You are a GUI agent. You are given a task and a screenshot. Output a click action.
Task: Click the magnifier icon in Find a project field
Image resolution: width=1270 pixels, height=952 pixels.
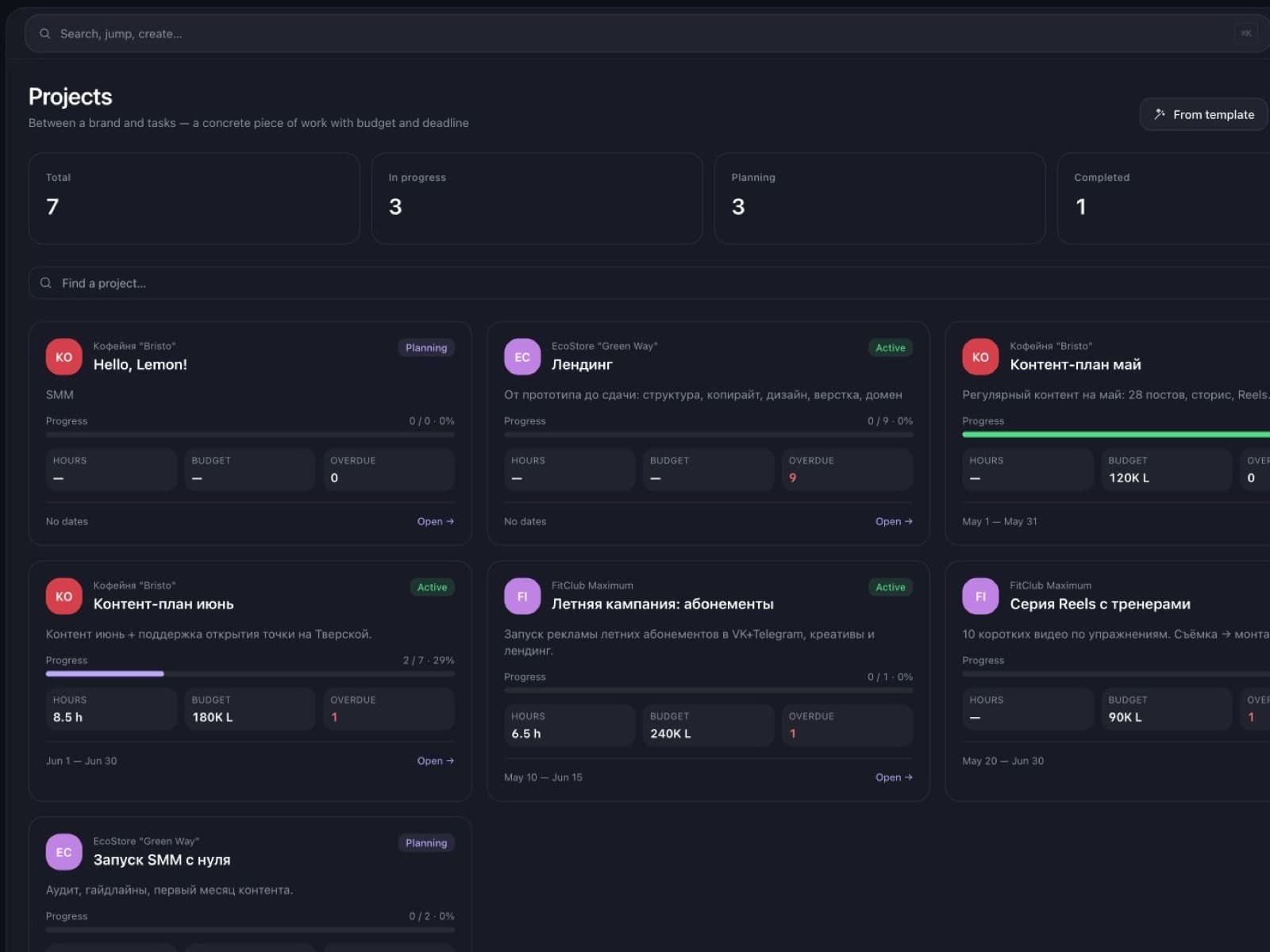(46, 283)
